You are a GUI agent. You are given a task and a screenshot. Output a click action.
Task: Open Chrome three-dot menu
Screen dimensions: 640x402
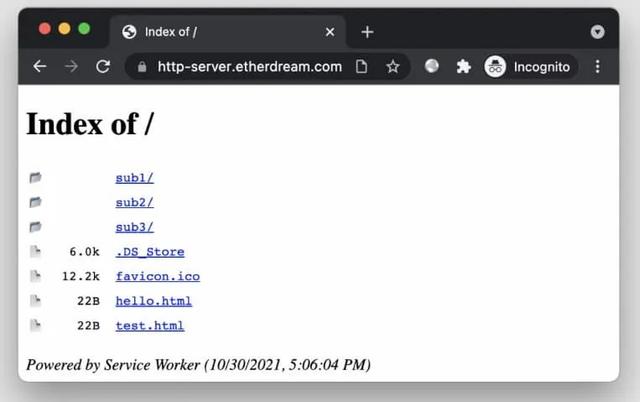pos(598,67)
